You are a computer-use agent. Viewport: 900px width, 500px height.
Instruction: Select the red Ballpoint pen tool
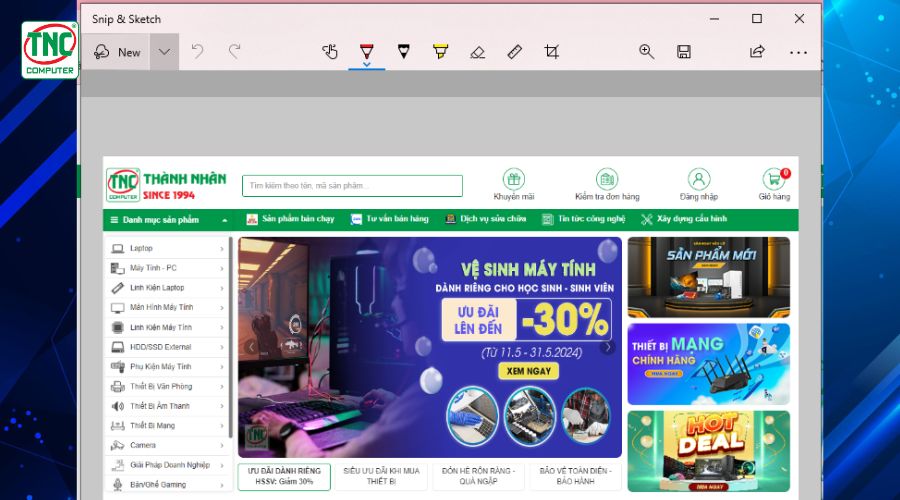click(x=366, y=51)
